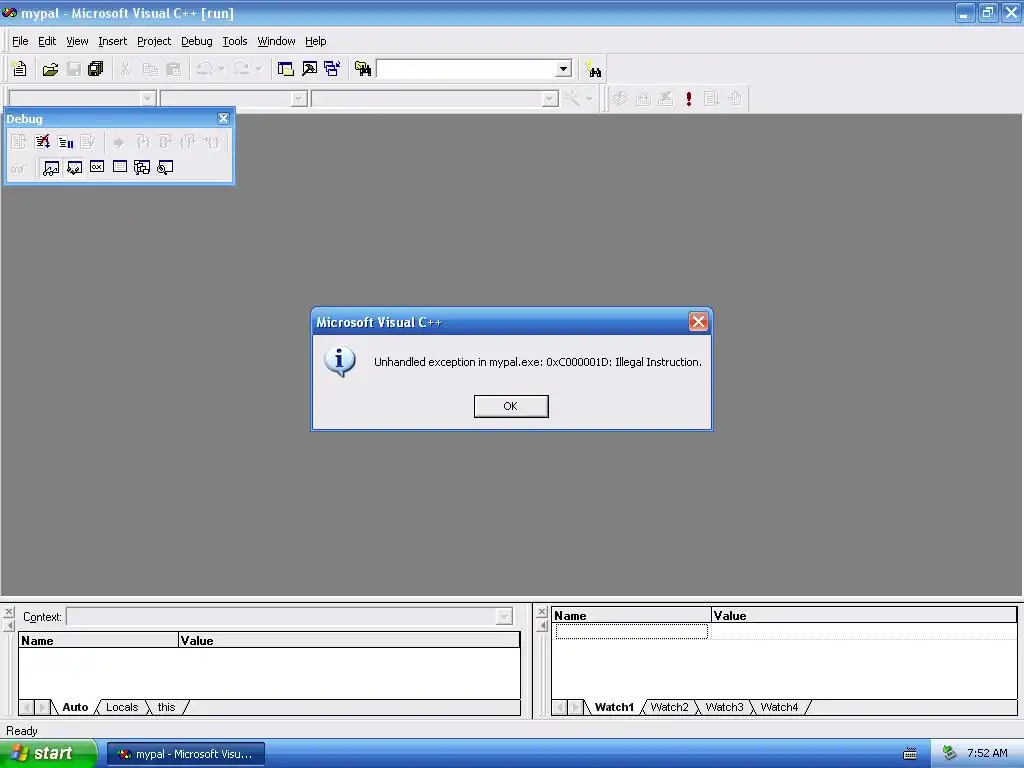This screenshot has height=768, width=1024.
Task: Close the floating Debug toolbar
Action: pos(223,118)
